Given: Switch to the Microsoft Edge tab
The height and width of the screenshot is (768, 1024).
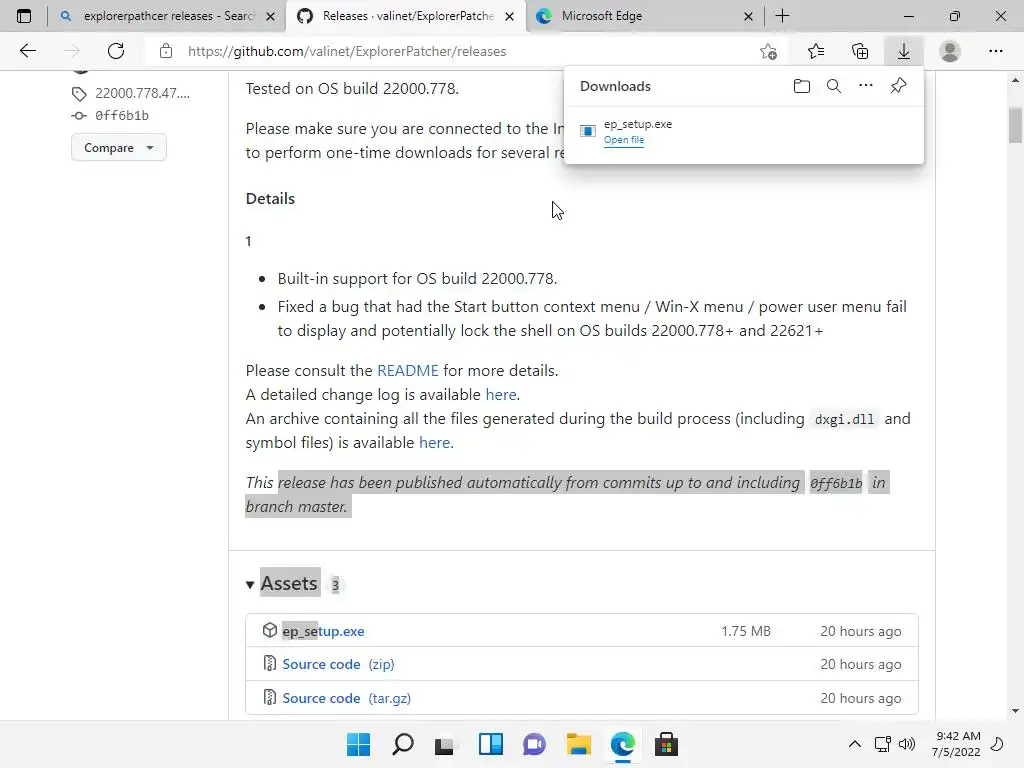Looking at the screenshot, I should [x=643, y=16].
